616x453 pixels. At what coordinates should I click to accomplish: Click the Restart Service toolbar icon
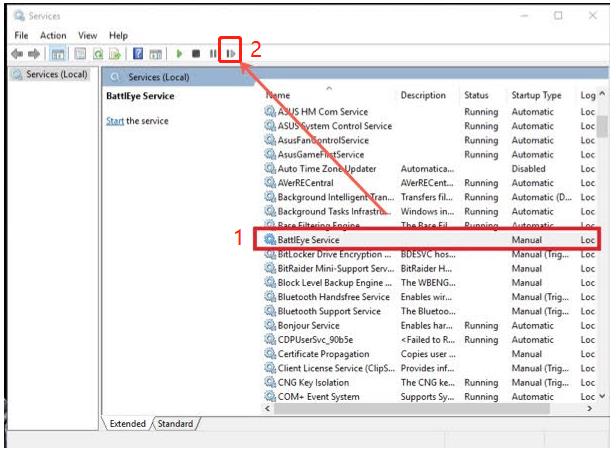tap(231, 53)
